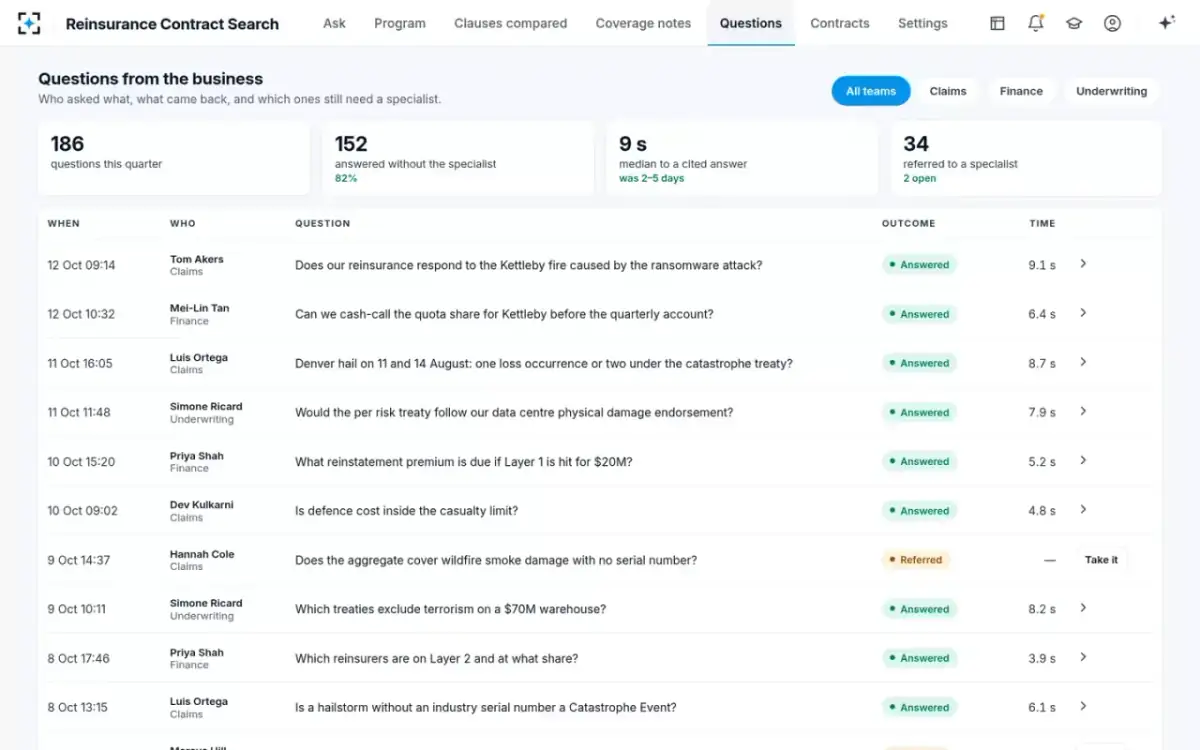Expand the cash-call quota share row chevron
This screenshot has width=1200, height=750.
pos(1083,313)
